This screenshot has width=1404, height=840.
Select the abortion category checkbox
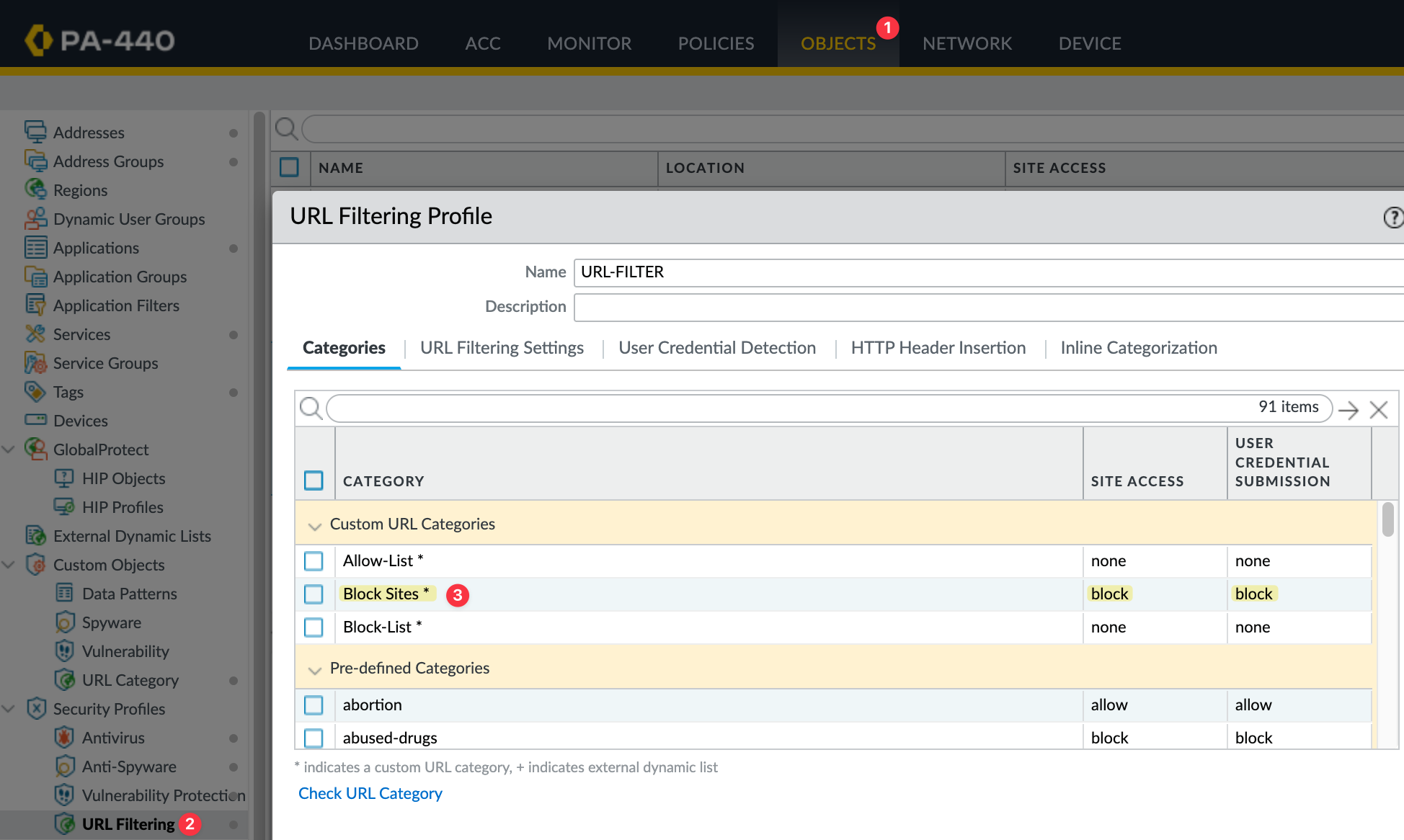(x=314, y=705)
